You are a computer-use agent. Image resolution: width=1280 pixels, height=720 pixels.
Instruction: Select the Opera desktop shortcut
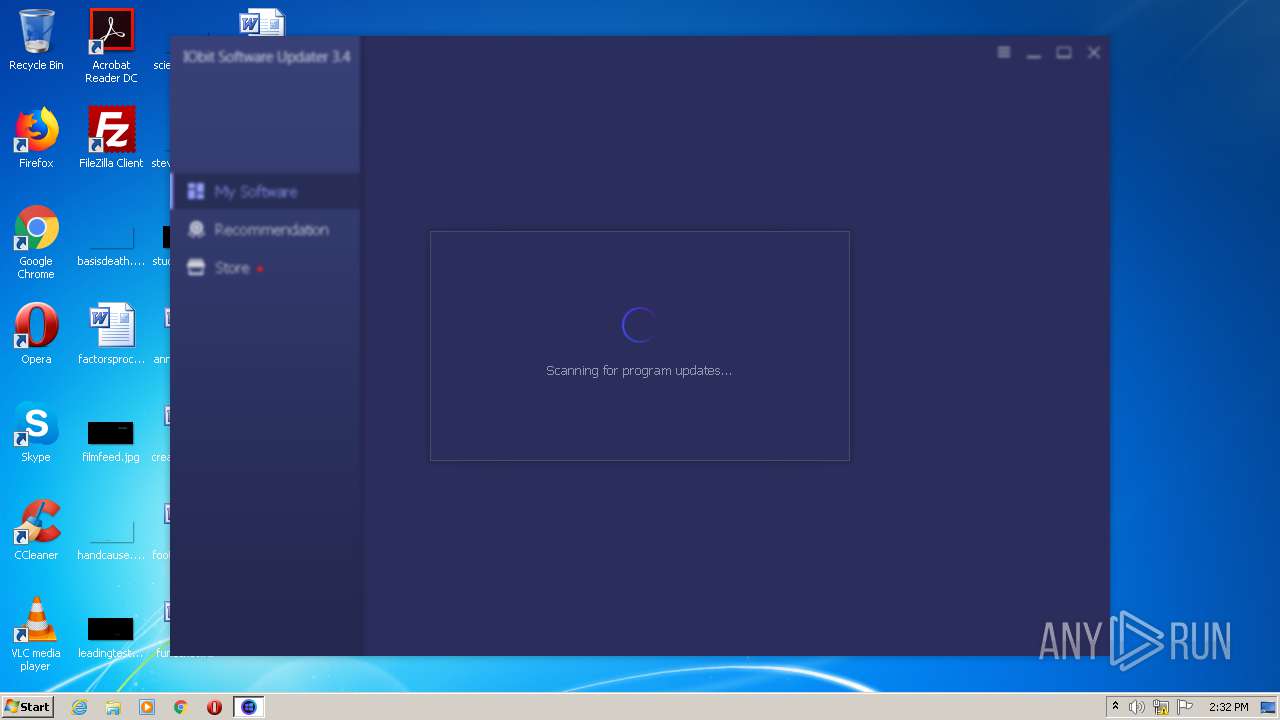36,334
